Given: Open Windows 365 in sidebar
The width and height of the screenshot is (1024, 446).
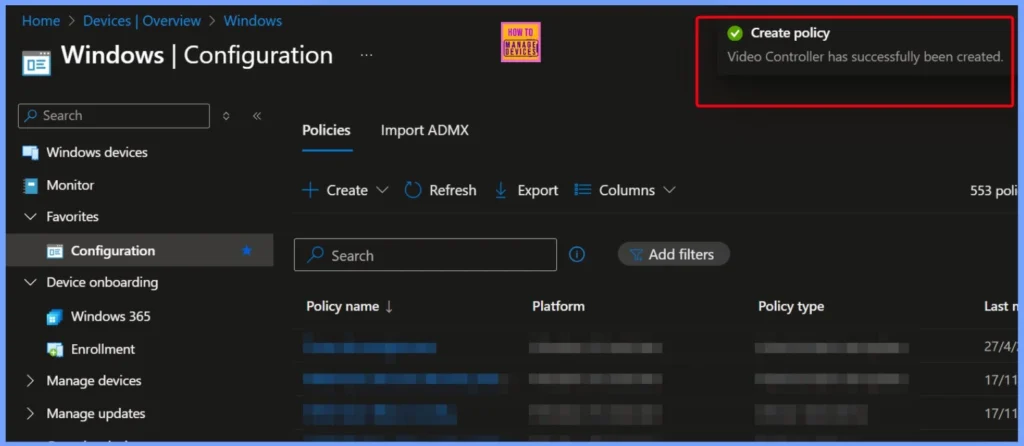Looking at the screenshot, I should [110, 317].
